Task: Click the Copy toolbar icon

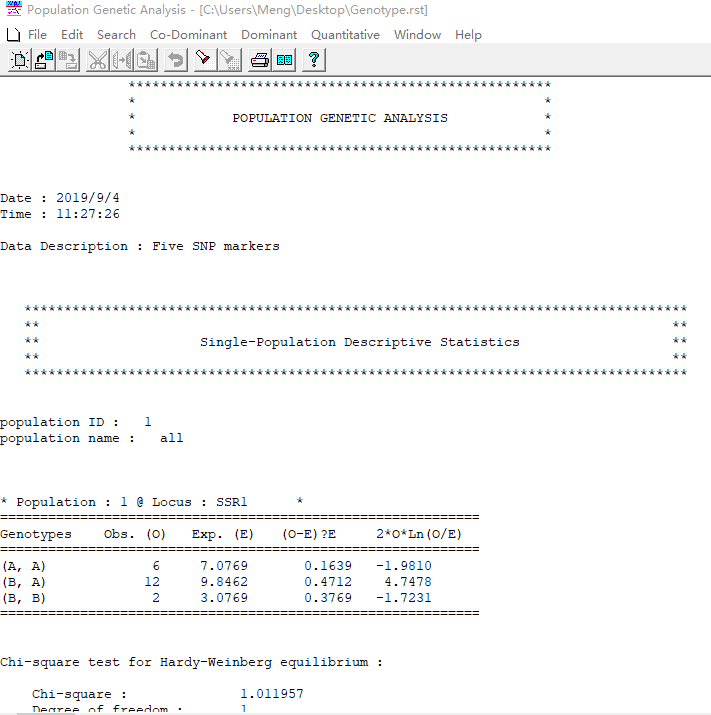Action: pos(122,60)
